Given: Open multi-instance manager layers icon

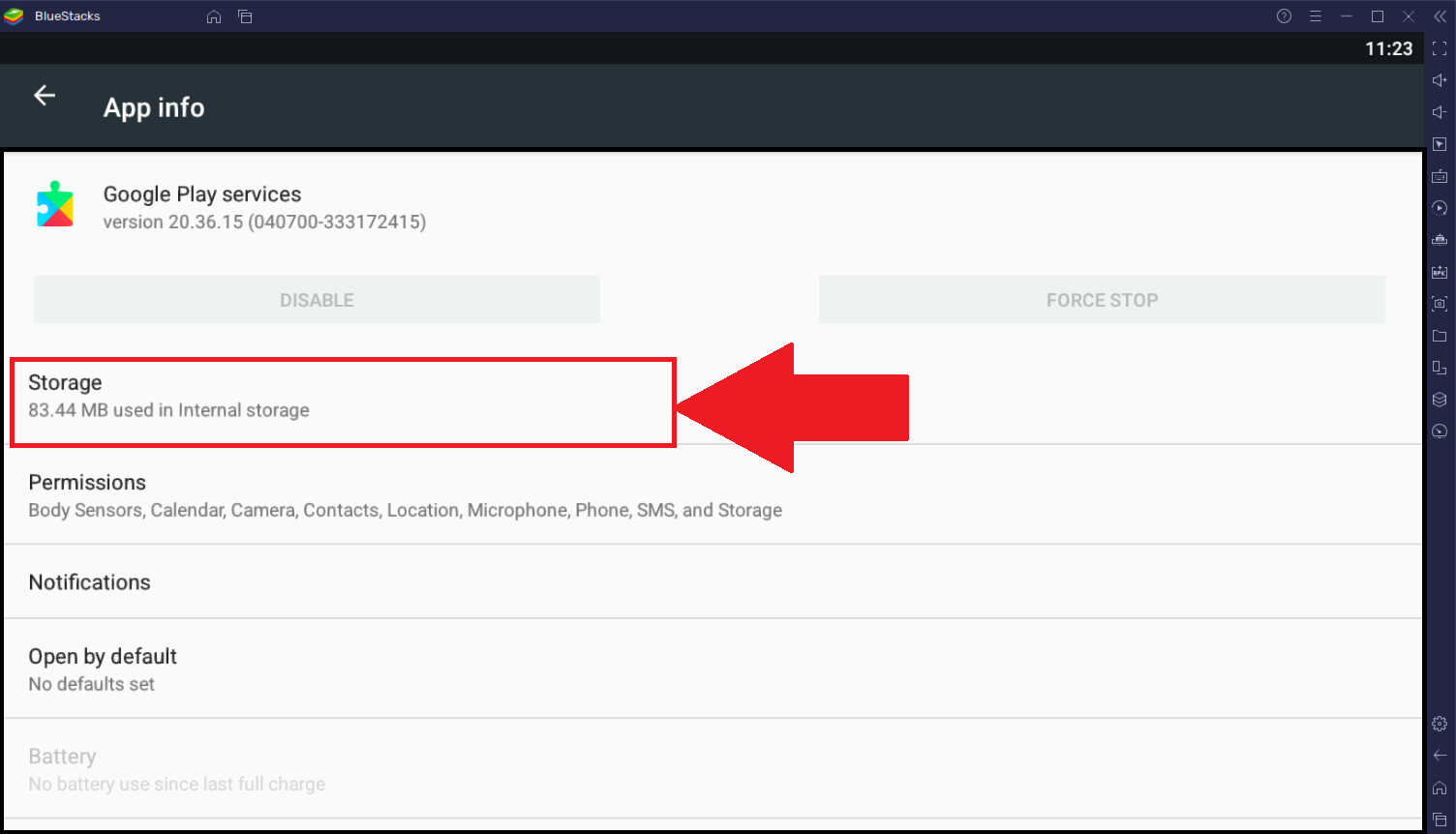Looking at the screenshot, I should click(x=1440, y=400).
